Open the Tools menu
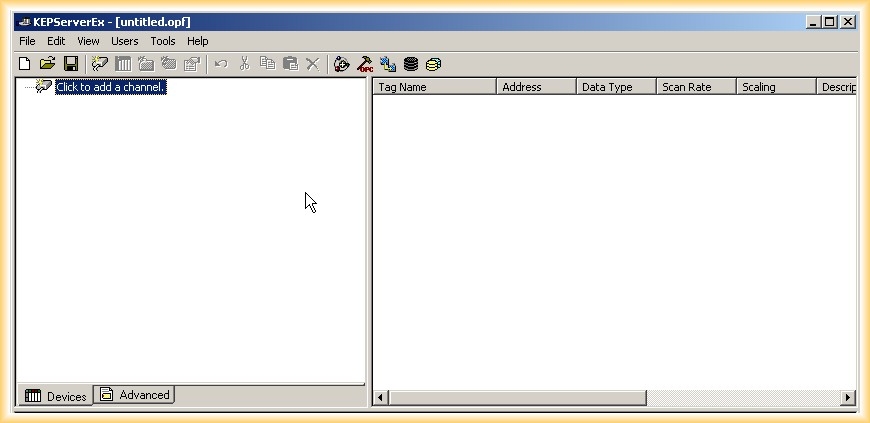 point(163,41)
